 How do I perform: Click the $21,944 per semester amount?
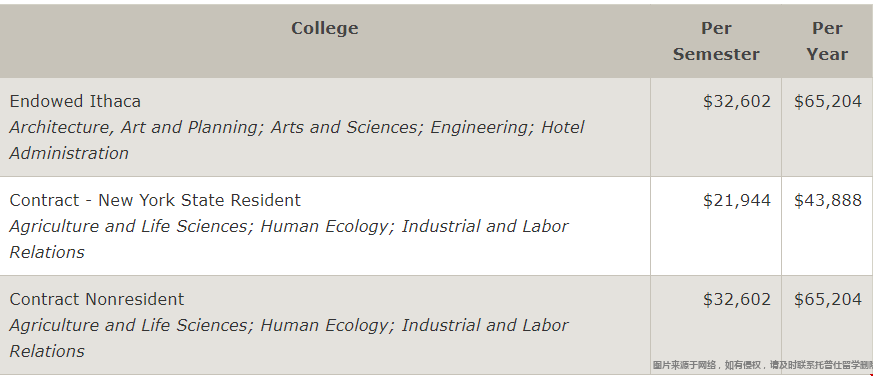tap(737, 201)
